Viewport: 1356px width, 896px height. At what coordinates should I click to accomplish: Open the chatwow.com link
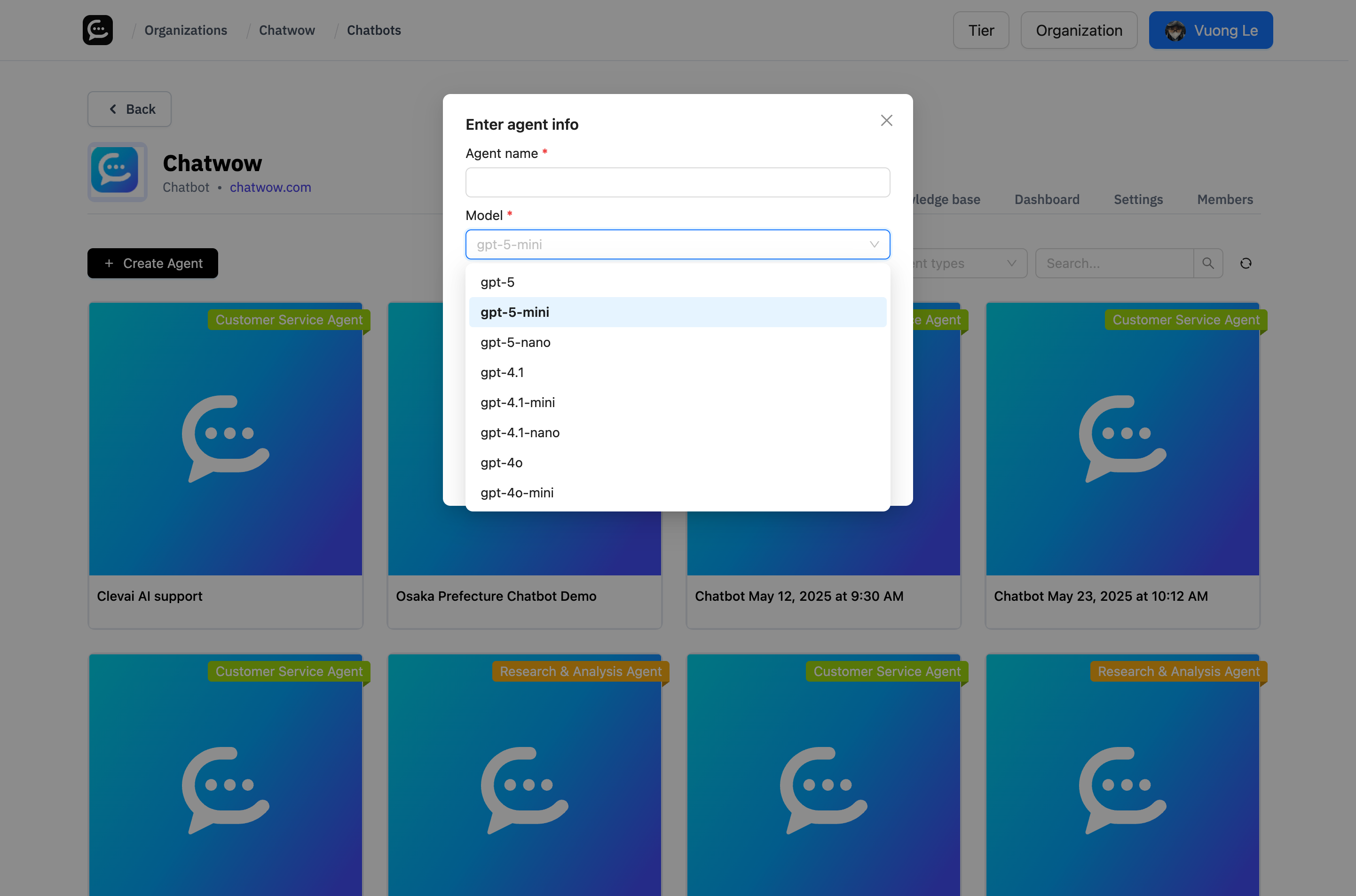coord(270,187)
